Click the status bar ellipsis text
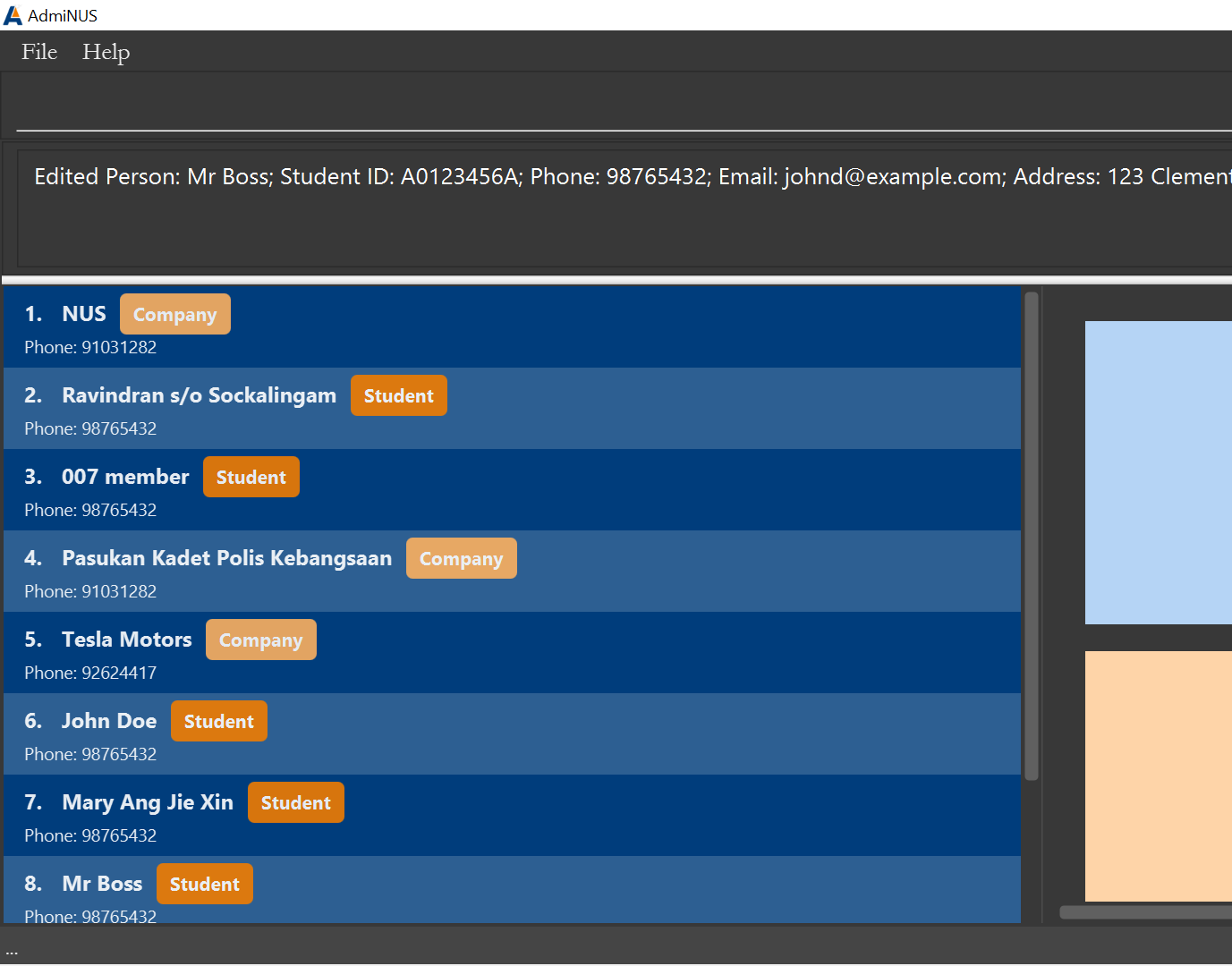The width and height of the screenshot is (1232, 966). pos(12,952)
